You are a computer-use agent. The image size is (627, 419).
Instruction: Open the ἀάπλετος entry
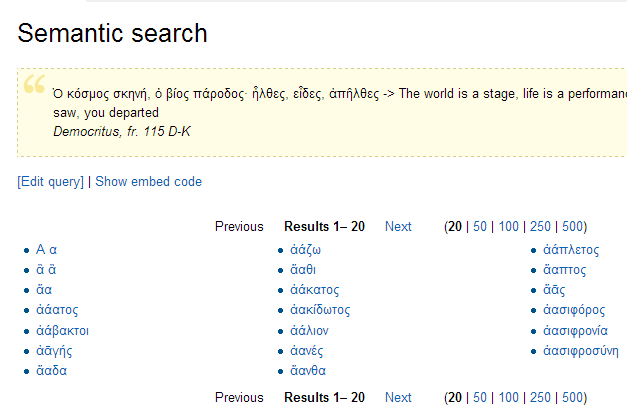571,250
